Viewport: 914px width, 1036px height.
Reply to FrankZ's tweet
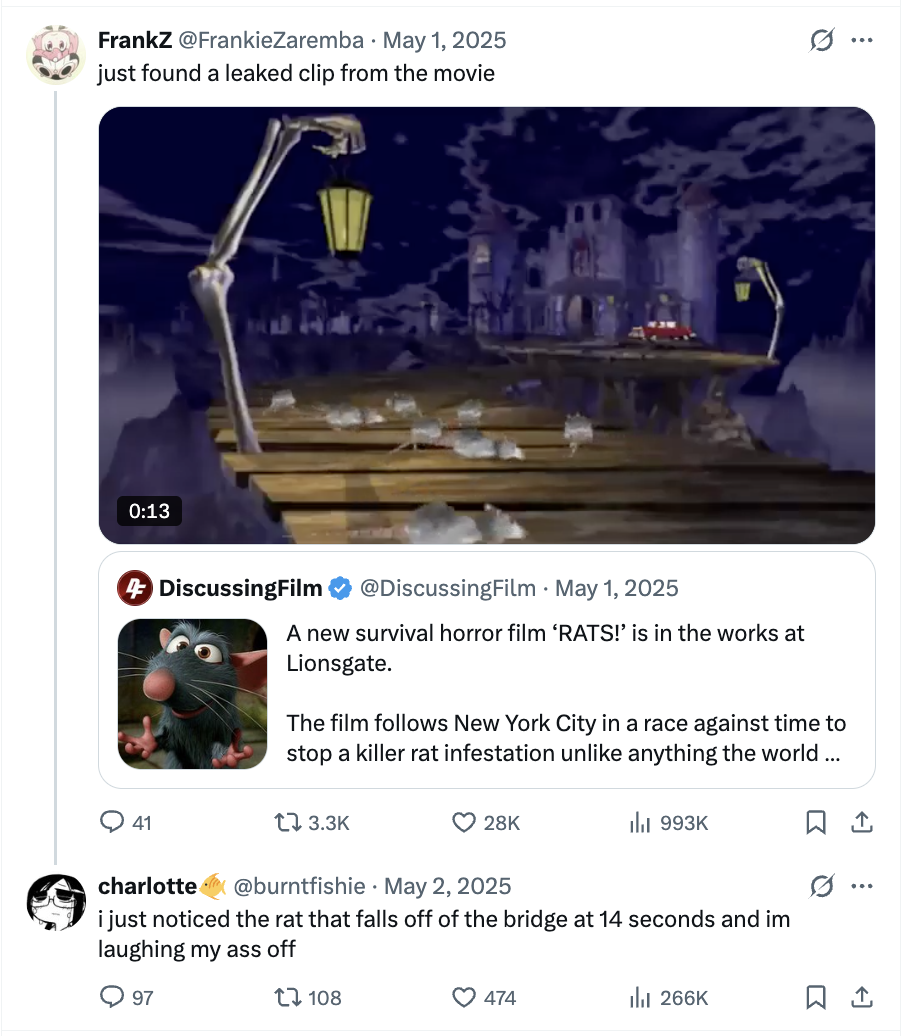coord(113,822)
